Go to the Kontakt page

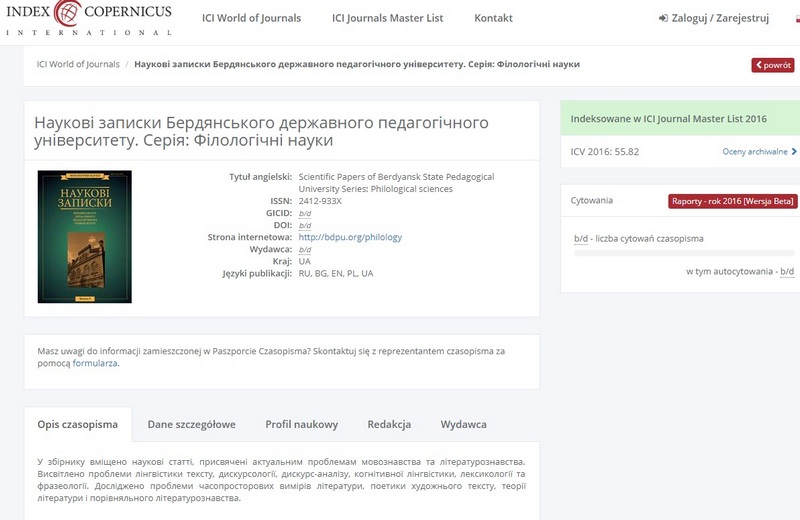click(x=493, y=18)
